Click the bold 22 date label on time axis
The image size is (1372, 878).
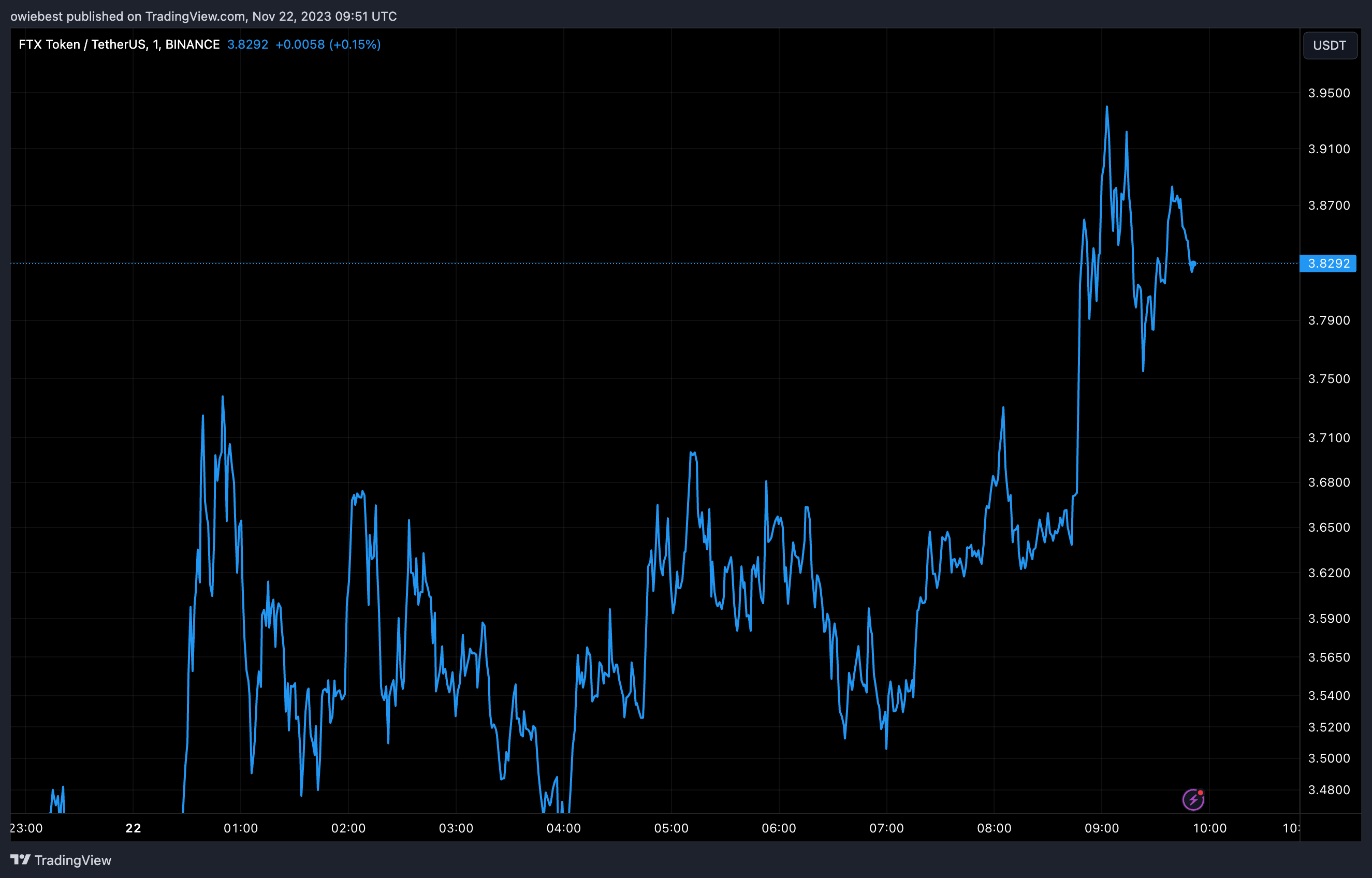133,828
